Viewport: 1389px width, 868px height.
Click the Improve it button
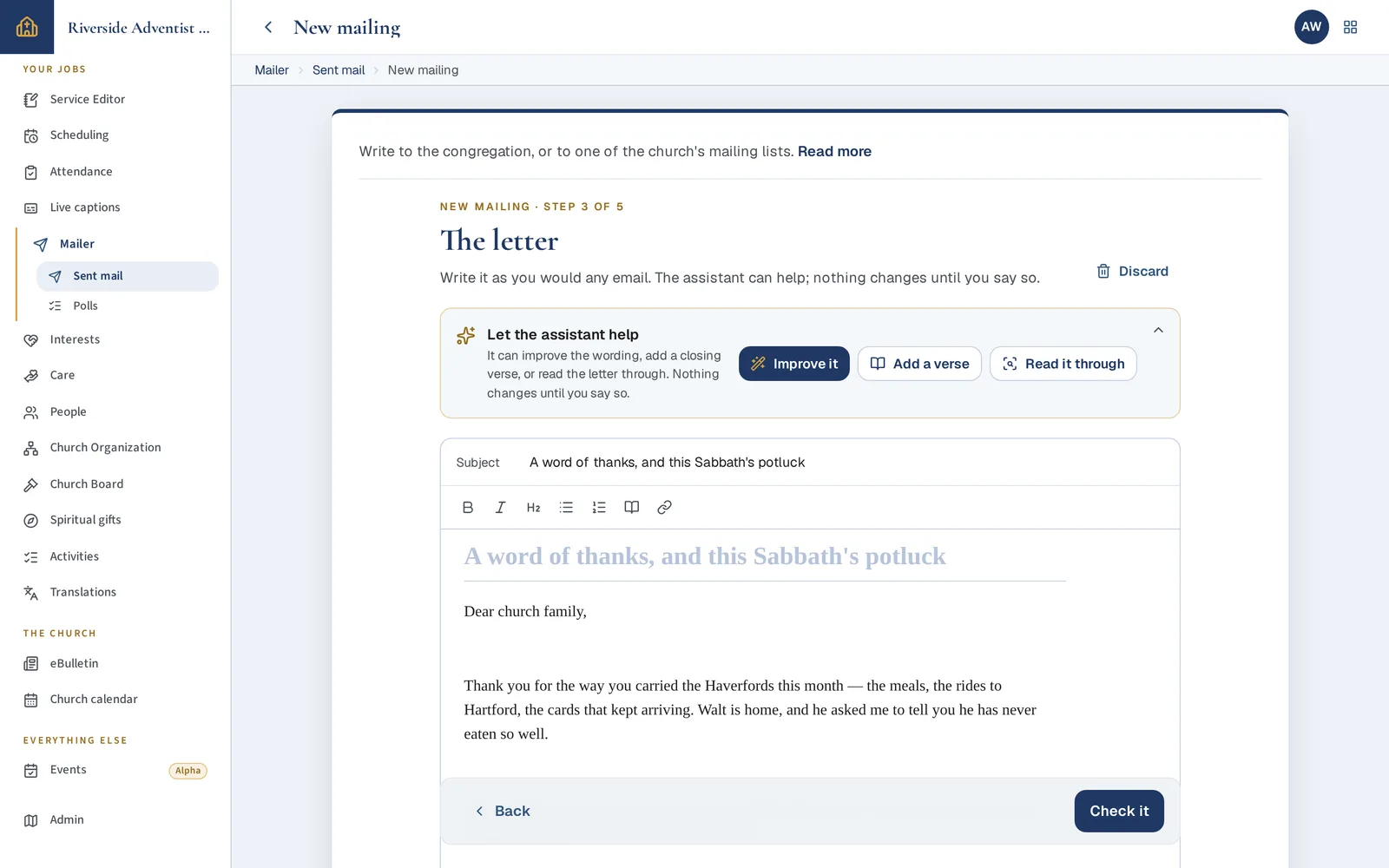click(794, 364)
